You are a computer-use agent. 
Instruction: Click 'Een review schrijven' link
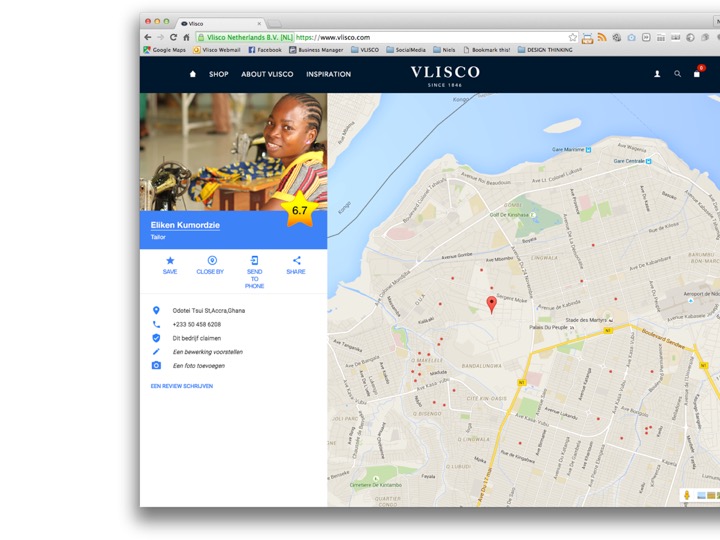tap(181, 385)
